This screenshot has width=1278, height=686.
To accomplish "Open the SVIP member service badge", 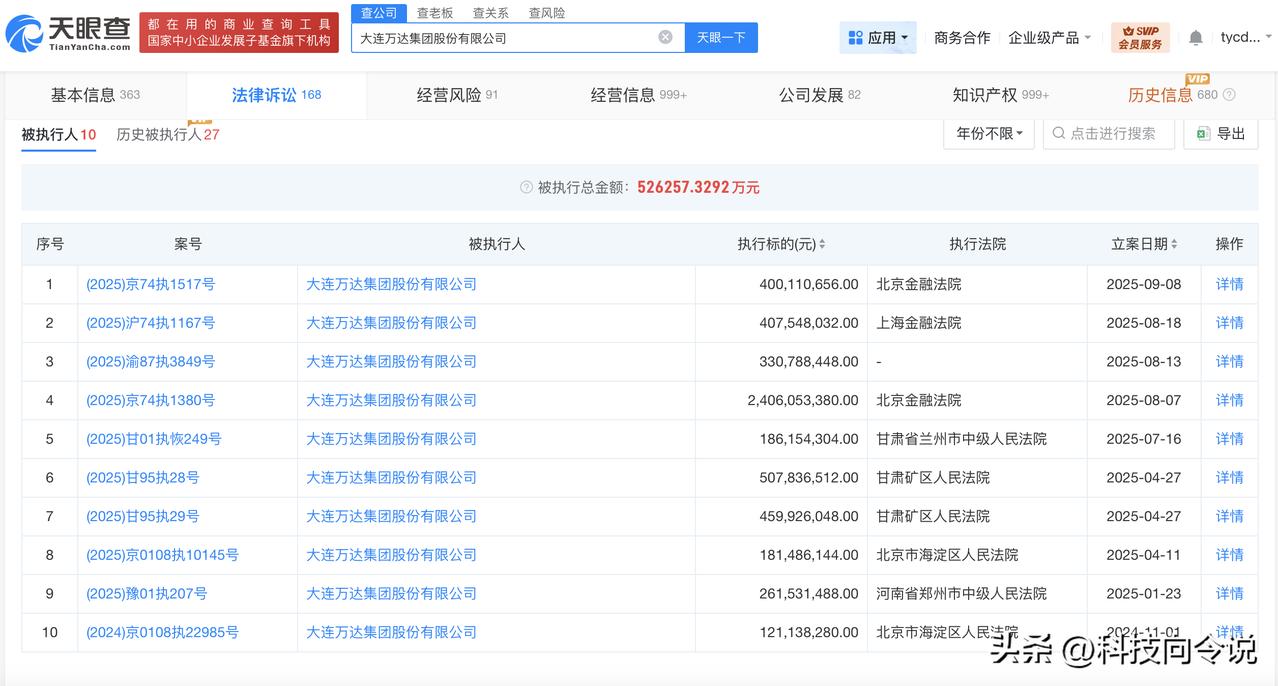I will point(1140,38).
